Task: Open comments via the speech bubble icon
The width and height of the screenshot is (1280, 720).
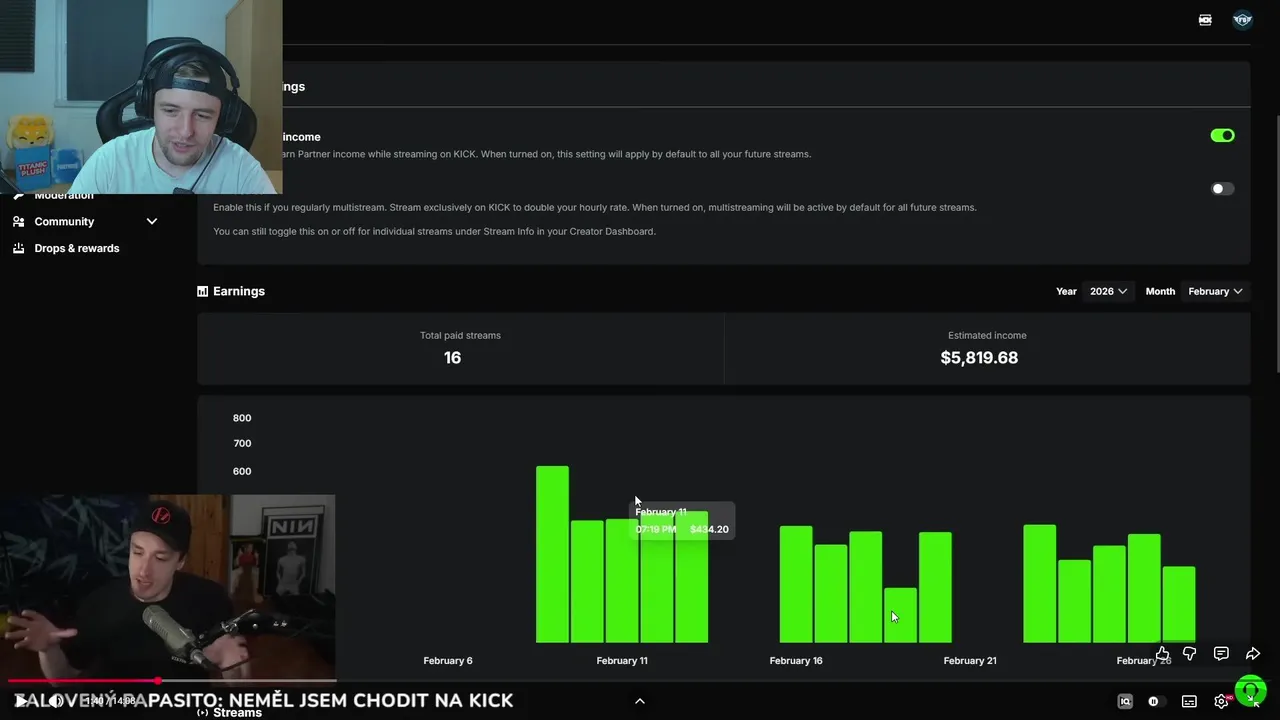Action: point(1221,653)
